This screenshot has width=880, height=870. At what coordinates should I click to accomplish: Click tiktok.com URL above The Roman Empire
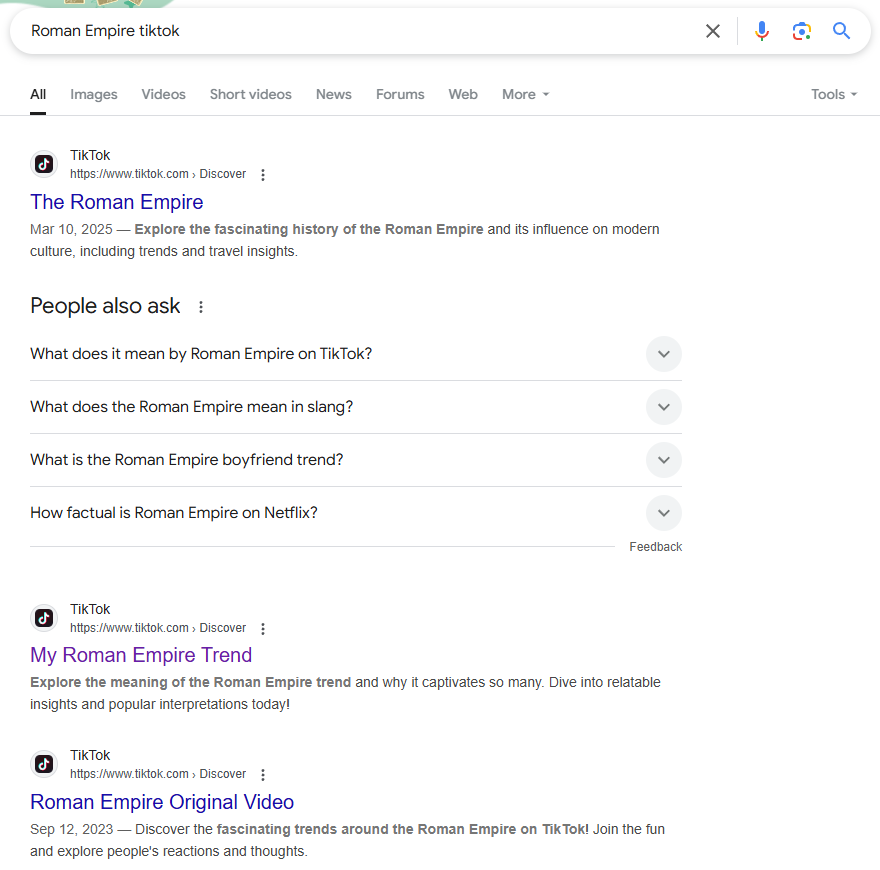[158, 174]
